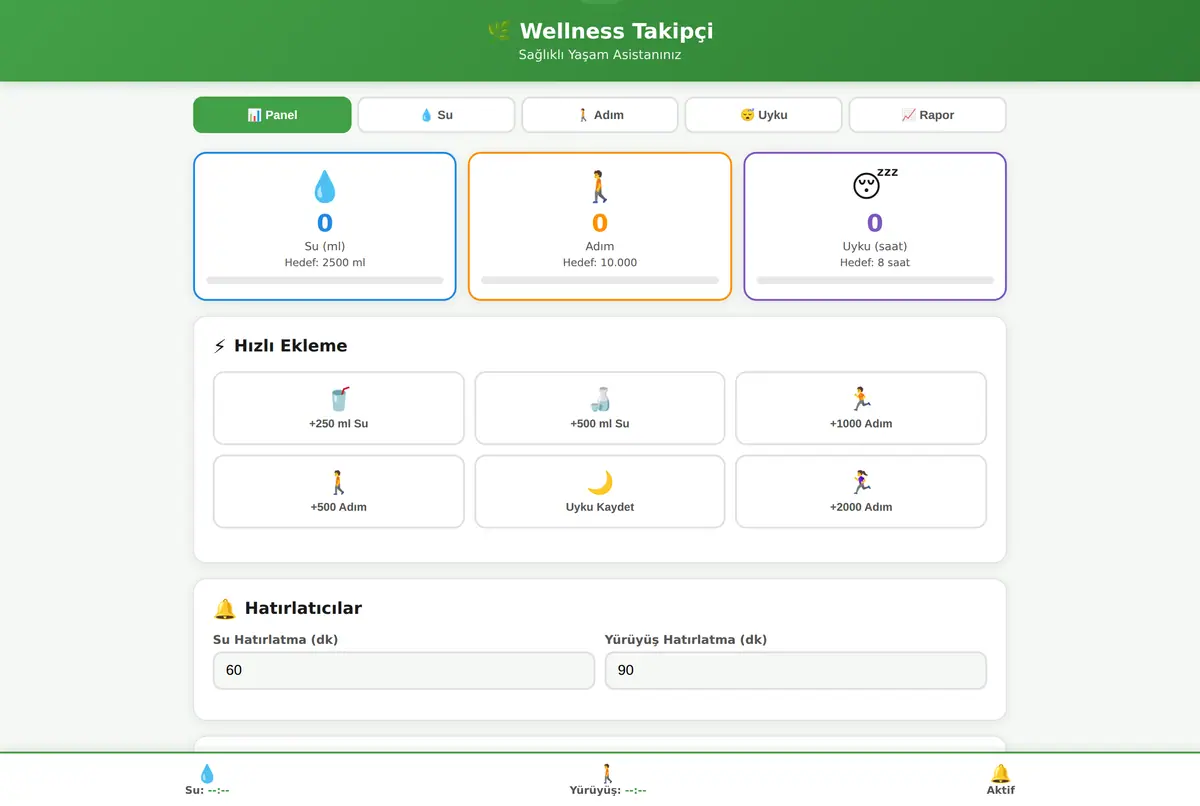The image size is (1200, 806).
Task: Click the 'Su: --:--' timer text
Action: coord(207,790)
